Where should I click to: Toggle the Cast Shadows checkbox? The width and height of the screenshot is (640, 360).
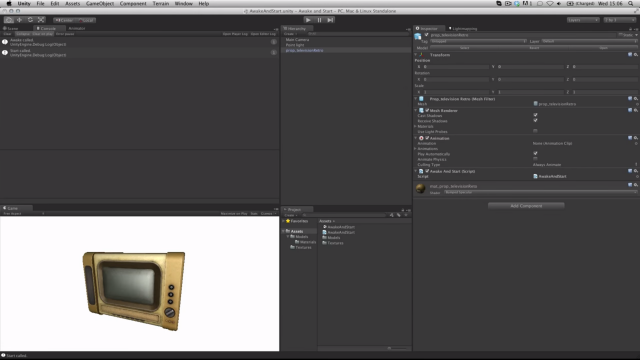click(535, 116)
